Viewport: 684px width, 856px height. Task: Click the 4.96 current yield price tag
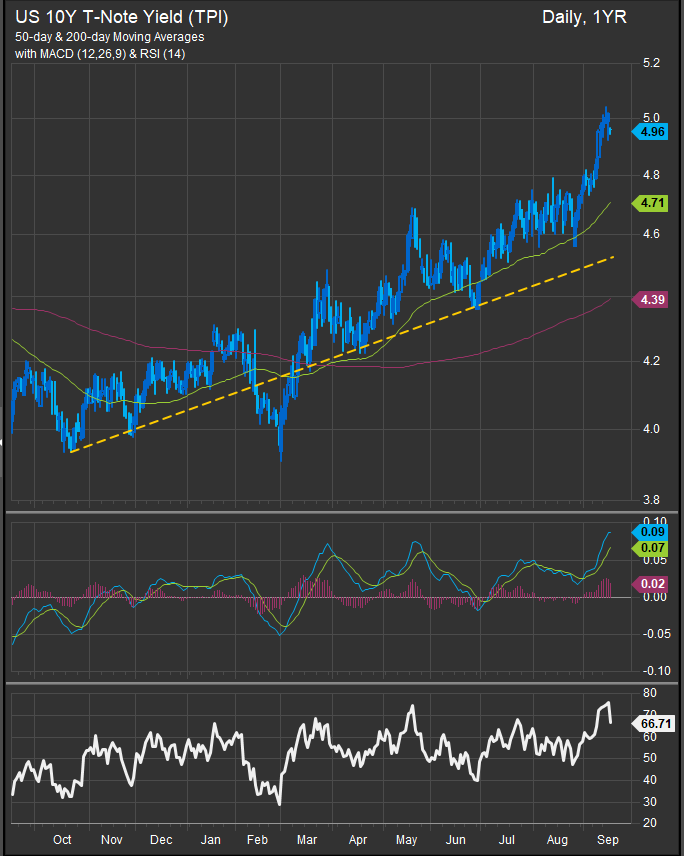coord(650,132)
